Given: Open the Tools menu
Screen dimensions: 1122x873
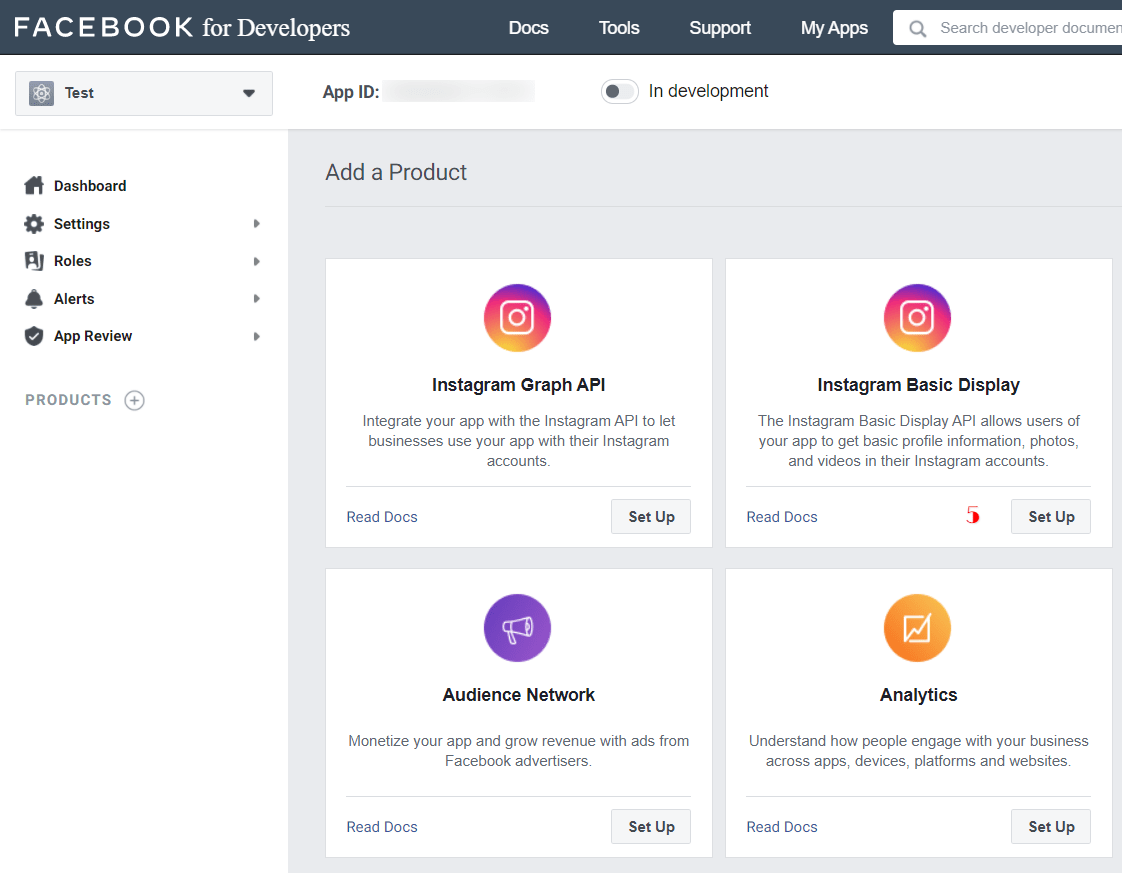Looking at the screenshot, I should click(619, 28).
